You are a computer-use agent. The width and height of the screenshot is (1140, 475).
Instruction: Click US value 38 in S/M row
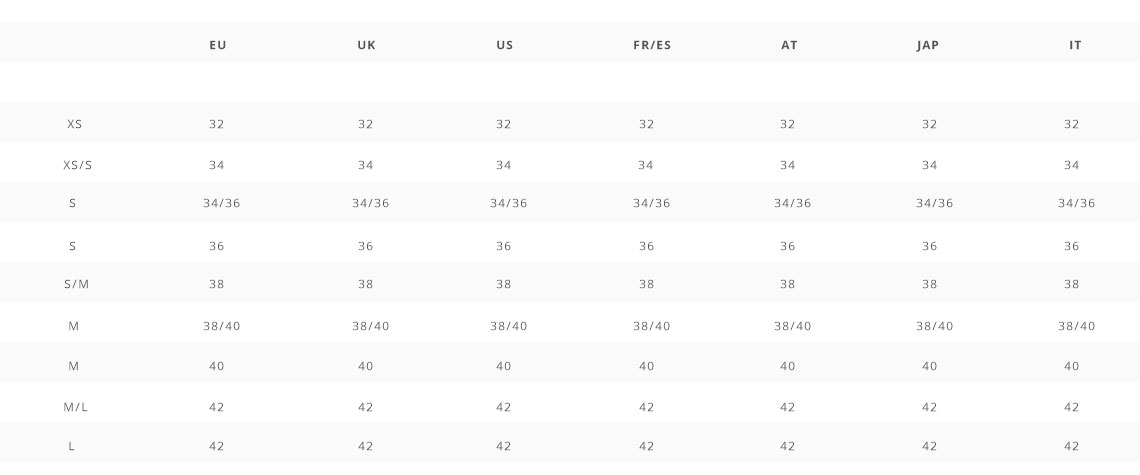click(504, 284)
